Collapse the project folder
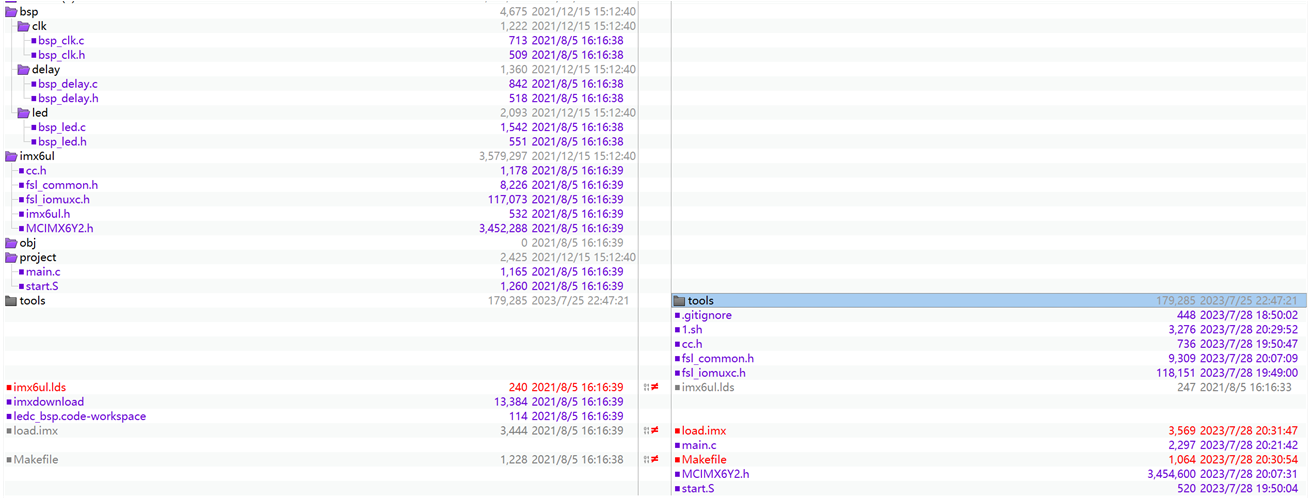This screenshot has height=499, width=1312. pos(11,258)
